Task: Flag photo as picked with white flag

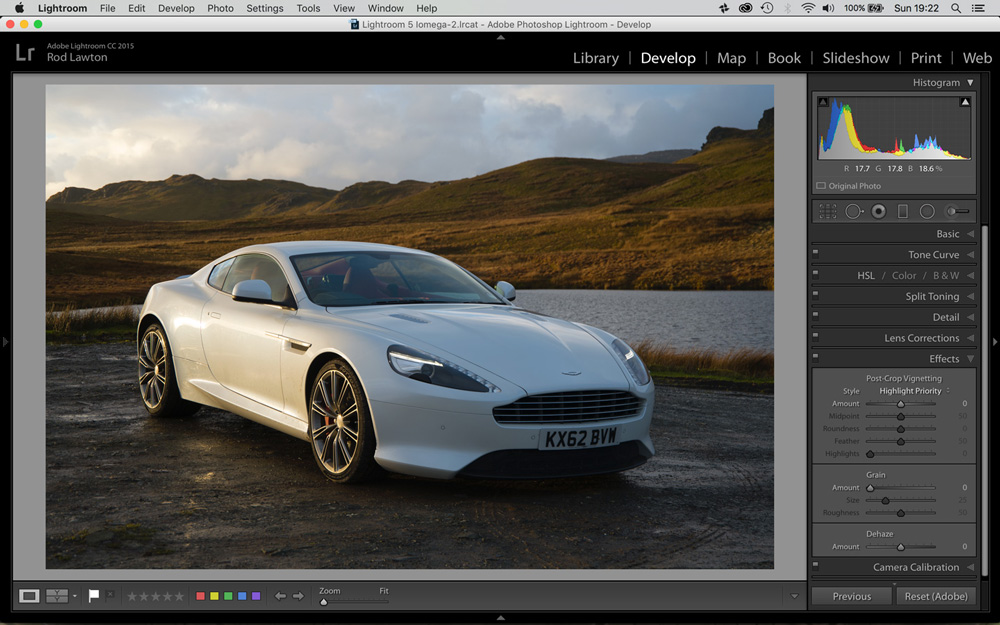Action: (93, 596)
